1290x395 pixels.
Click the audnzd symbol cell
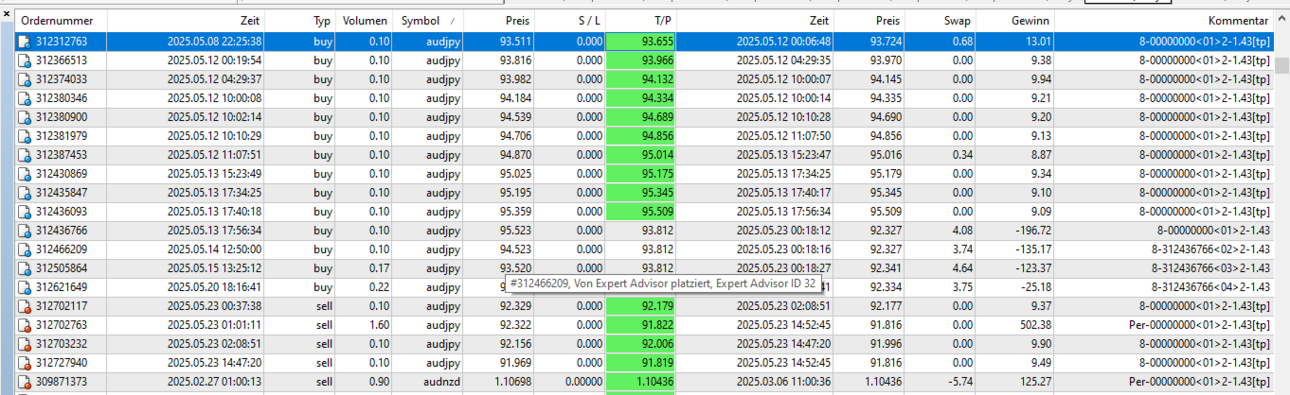click(441, 383)
